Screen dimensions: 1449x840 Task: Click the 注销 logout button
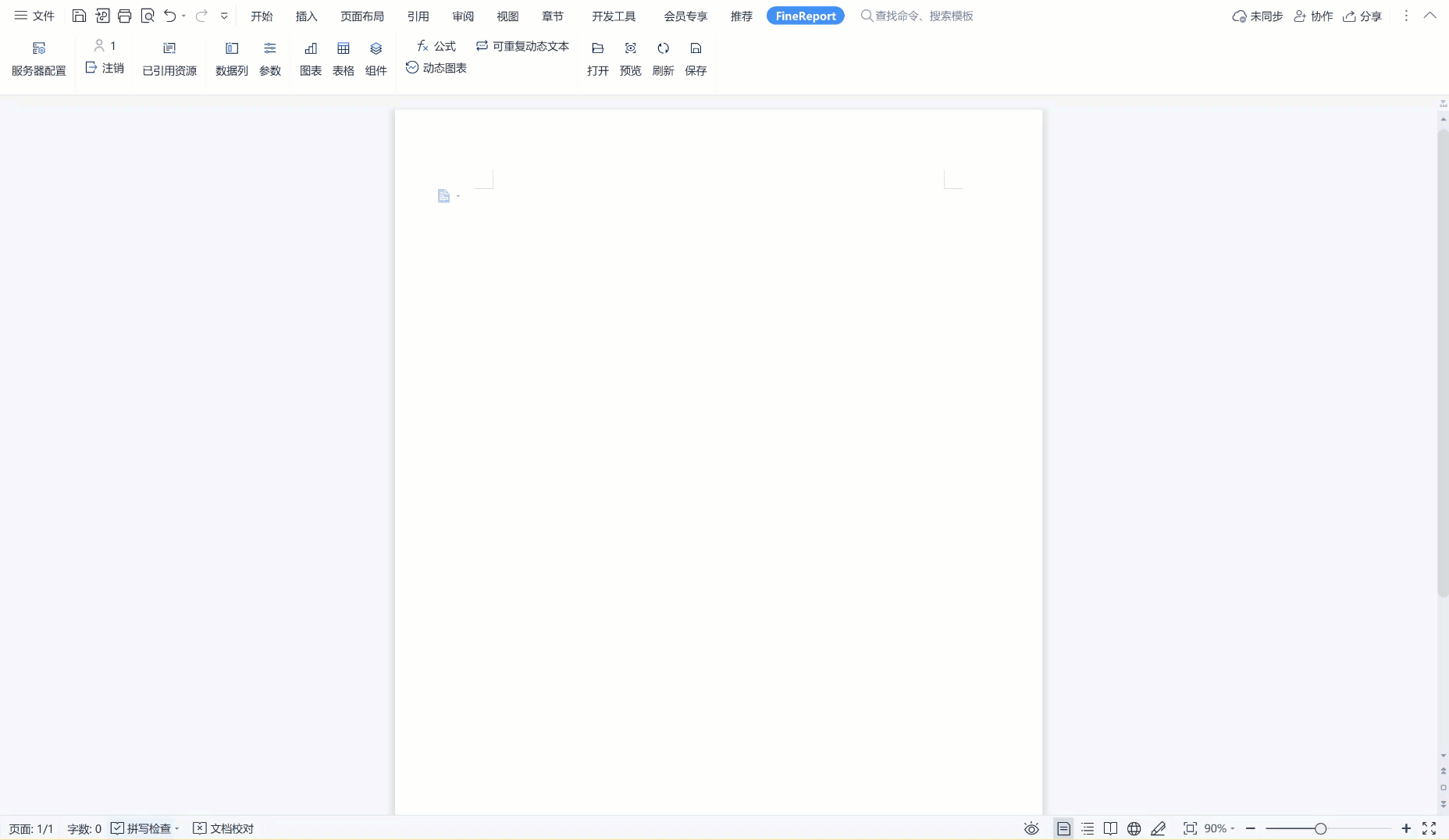pyautogui.click(x=105, y=68)
